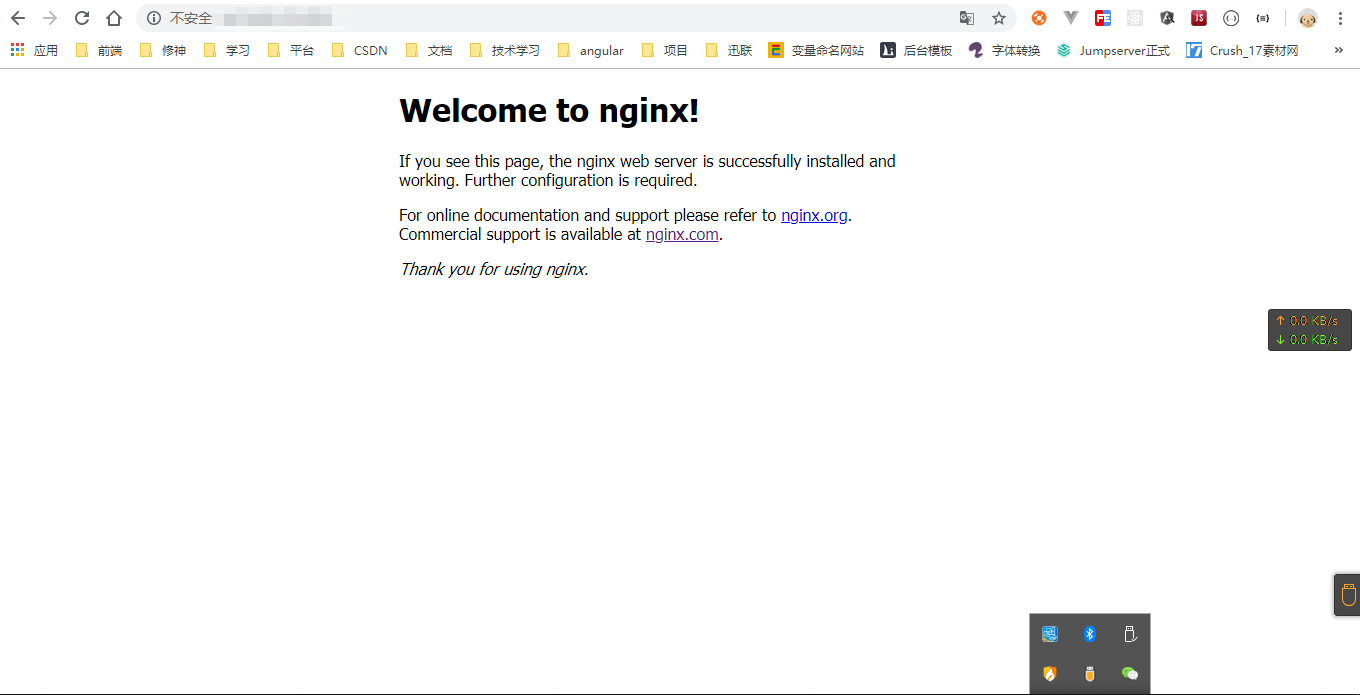
Task: Open the Vue devtools extension
Action: [x=1071, y=18]
